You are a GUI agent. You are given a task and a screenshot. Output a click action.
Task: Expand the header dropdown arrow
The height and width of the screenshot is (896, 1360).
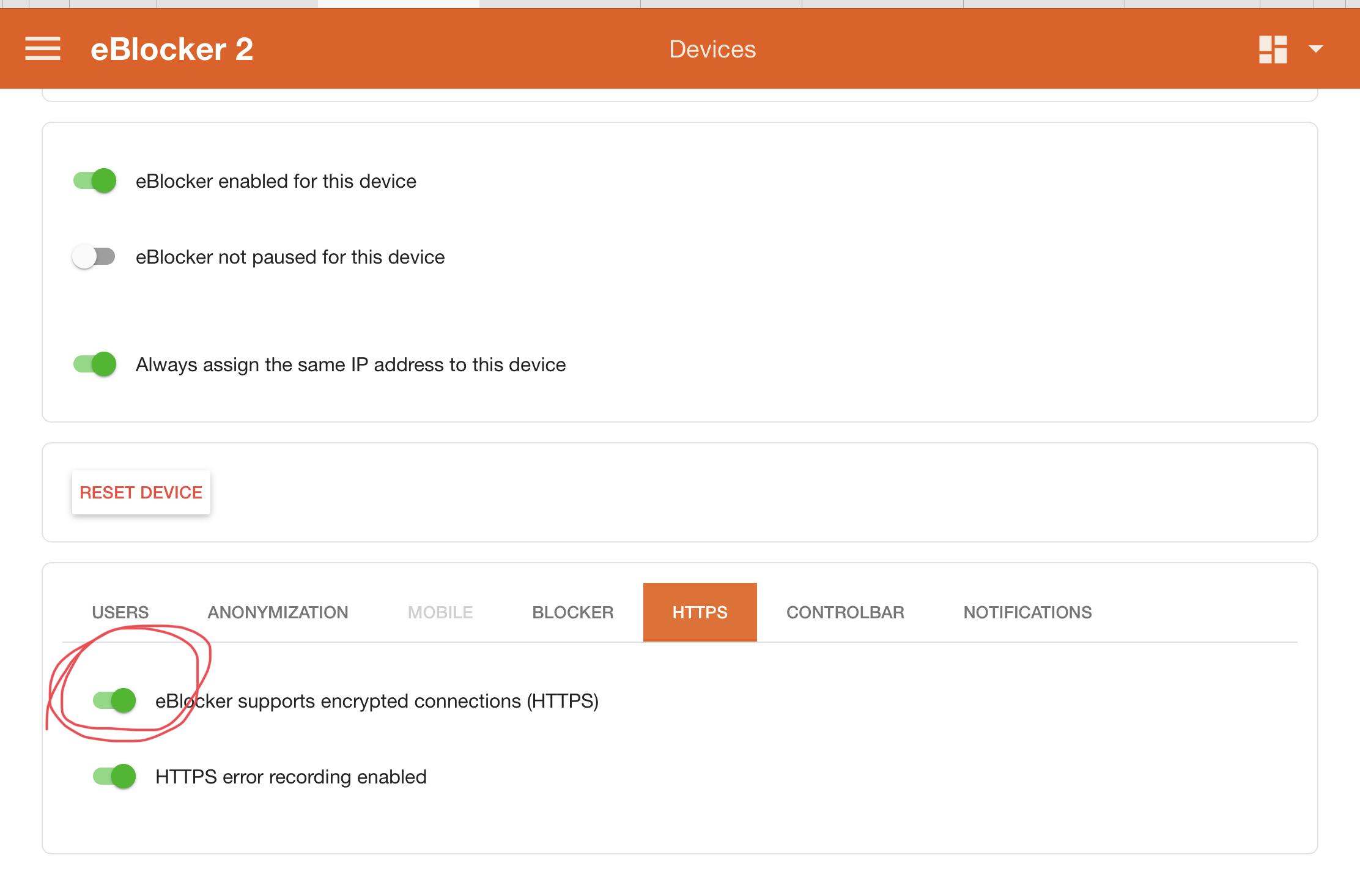tap(1316, 49)
